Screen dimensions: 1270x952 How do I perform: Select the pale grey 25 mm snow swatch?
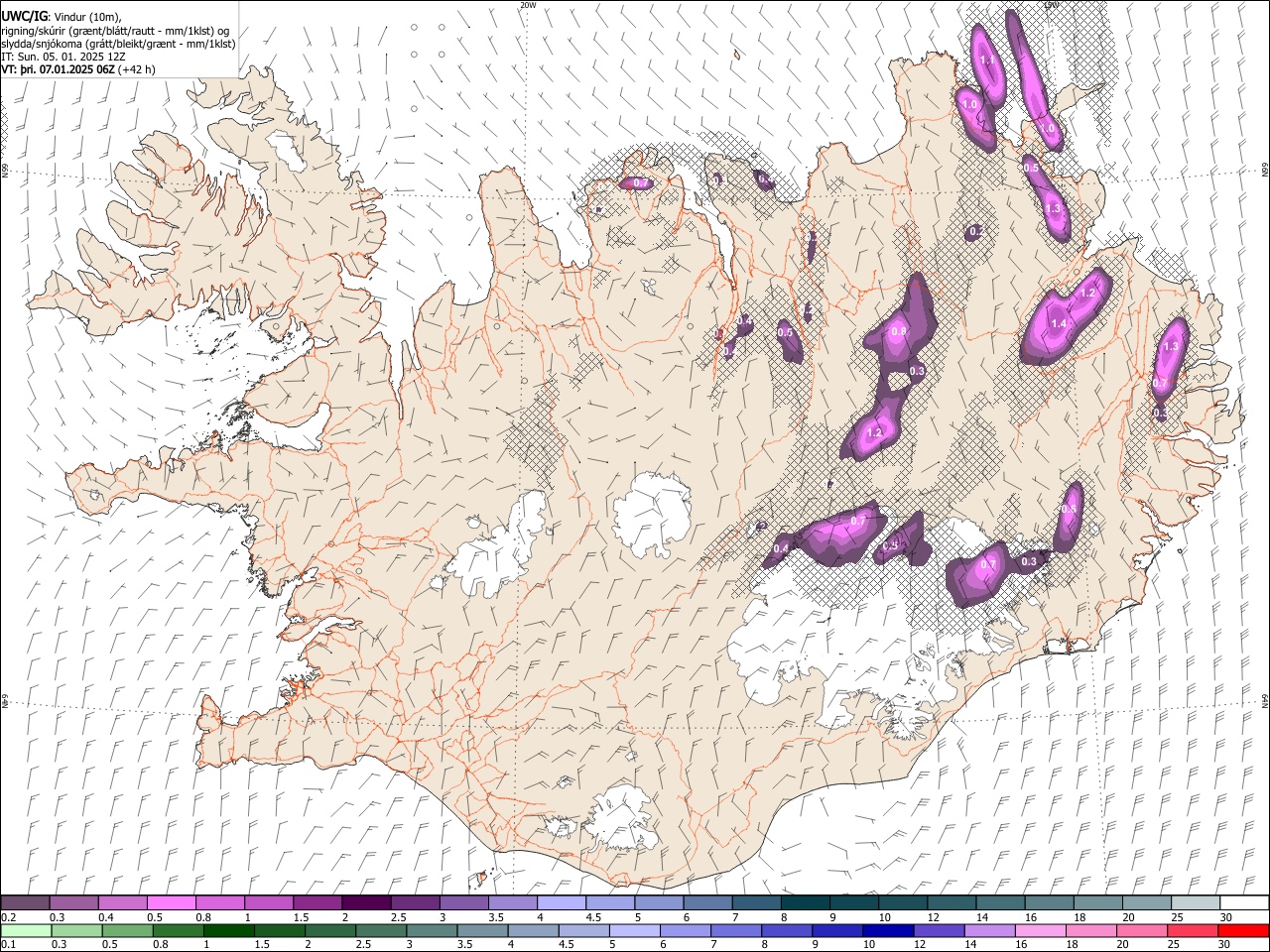[x=1195, y=902]
